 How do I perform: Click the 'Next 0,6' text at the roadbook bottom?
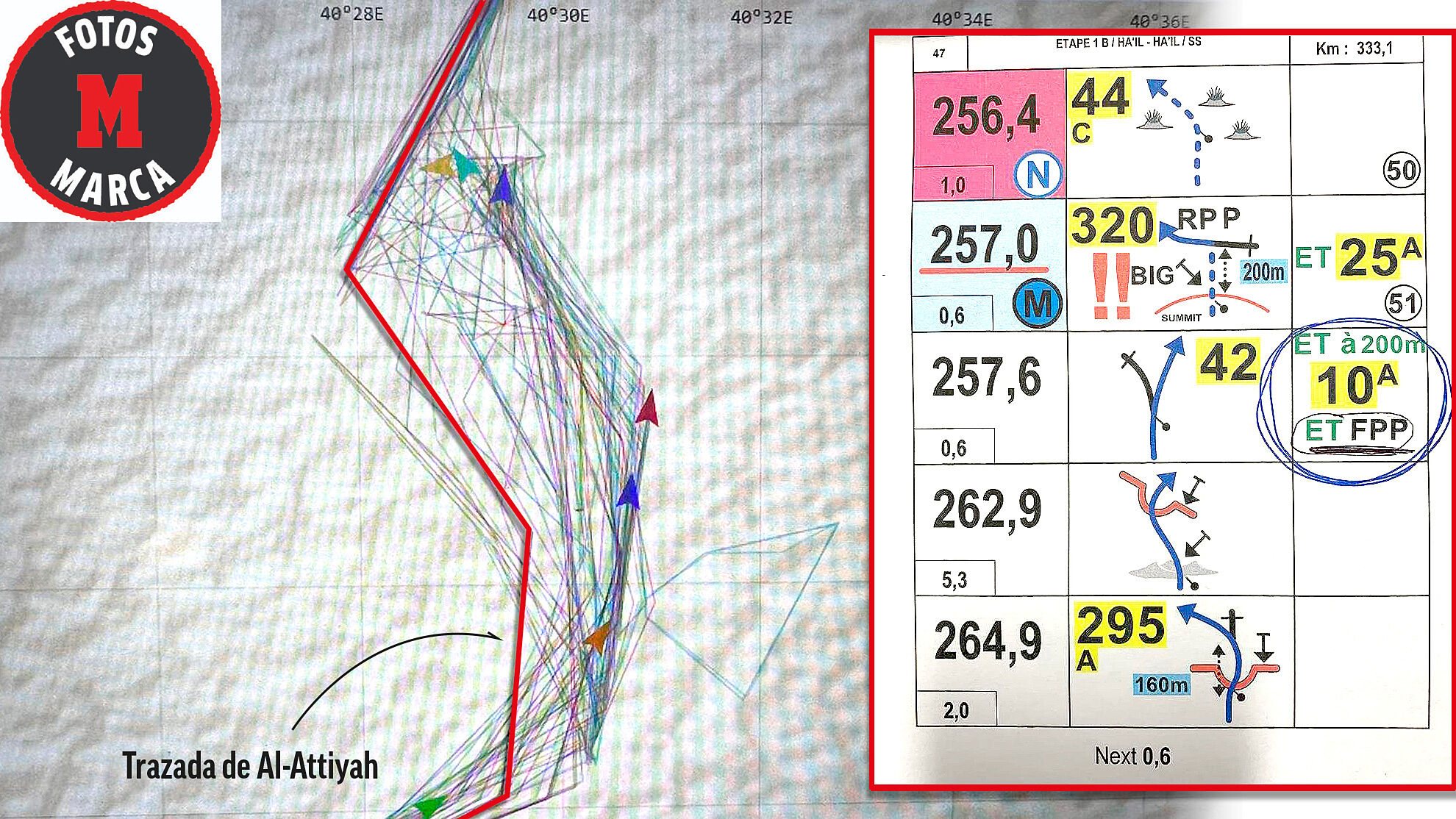pos(1132,756)
